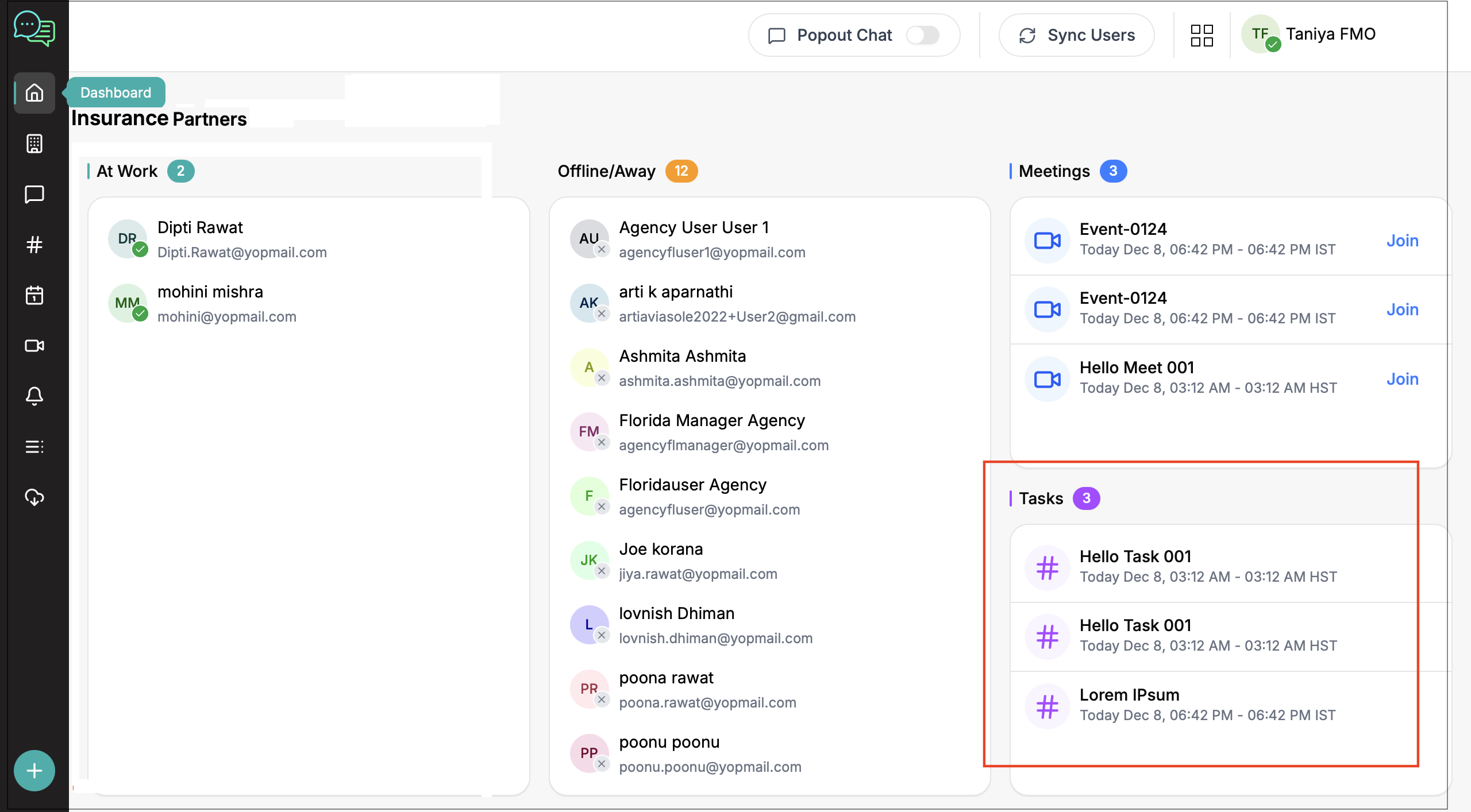Viewport: 1471px width, 812px height.
Task: Open channels via hashtag sidebar icon
Action: pyautogui.click(x=34, y=245)
